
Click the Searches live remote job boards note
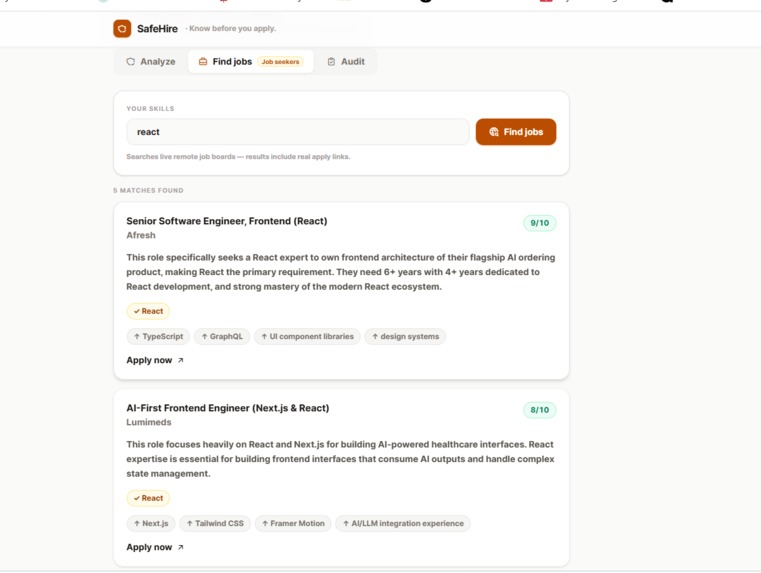pos(238,157)
